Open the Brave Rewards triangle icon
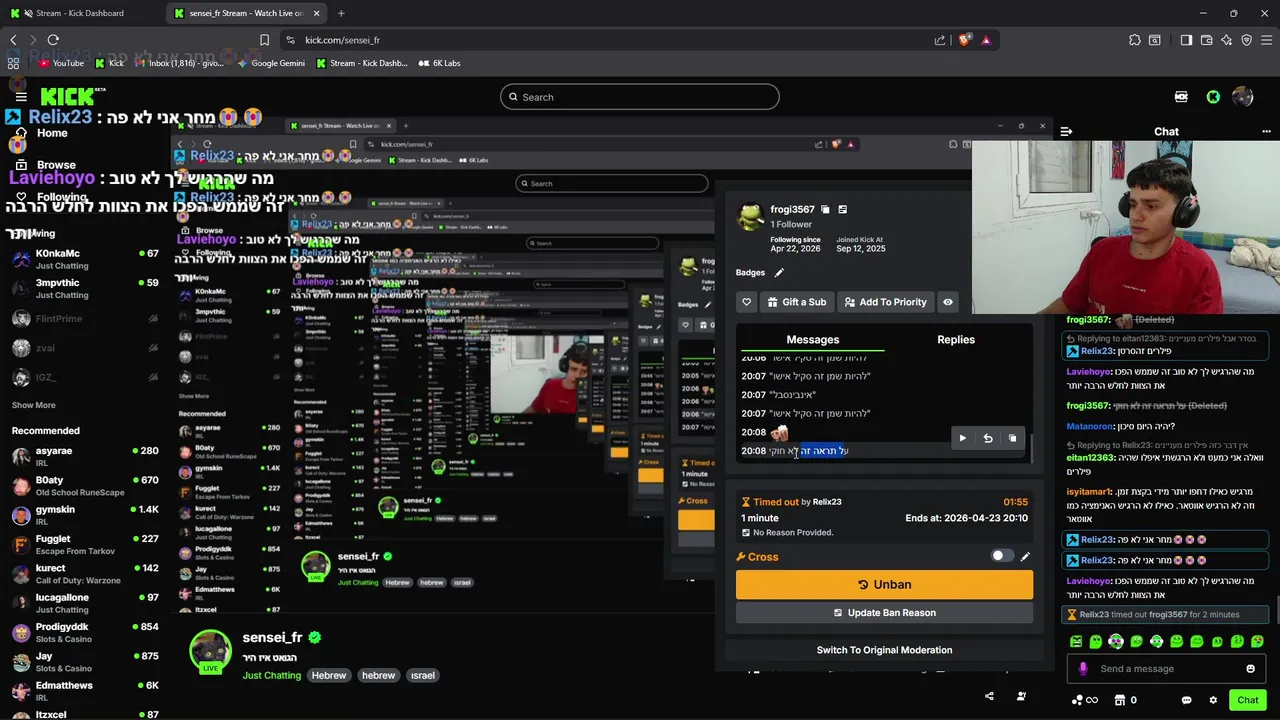The width and height of the screenshot is (1280, 720). (x=986, y=40)
